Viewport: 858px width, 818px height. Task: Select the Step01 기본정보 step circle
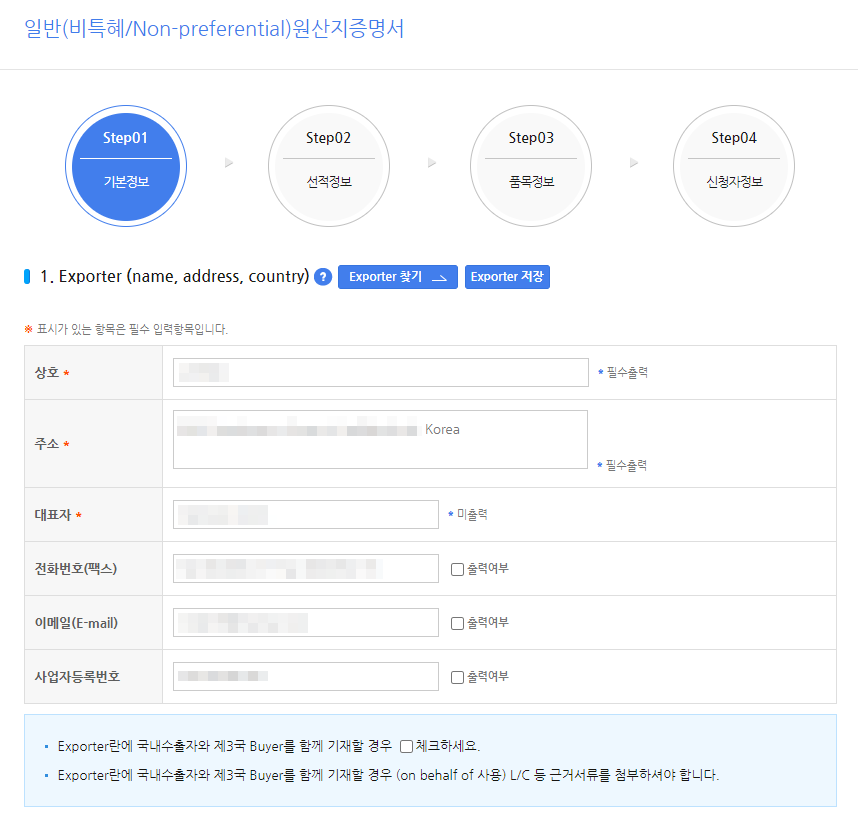point(126,166)
